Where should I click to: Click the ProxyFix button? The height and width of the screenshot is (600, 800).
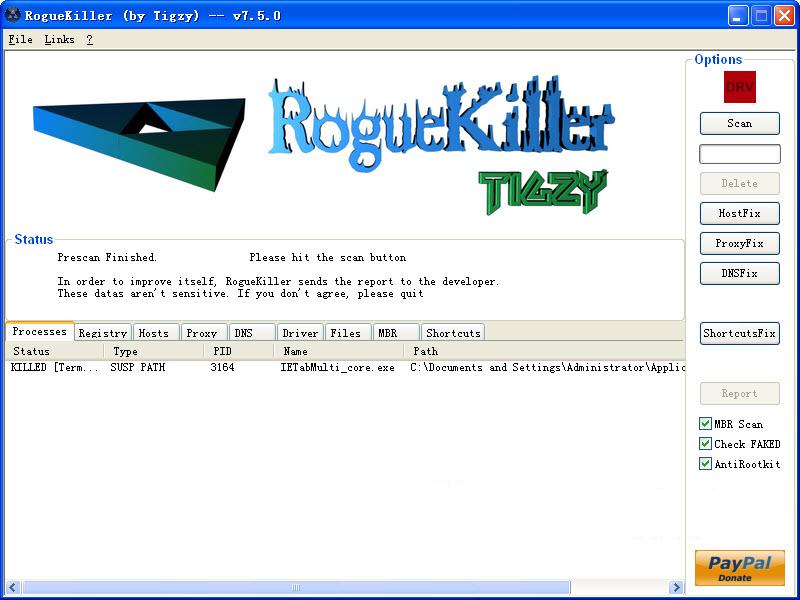point(739,243)
